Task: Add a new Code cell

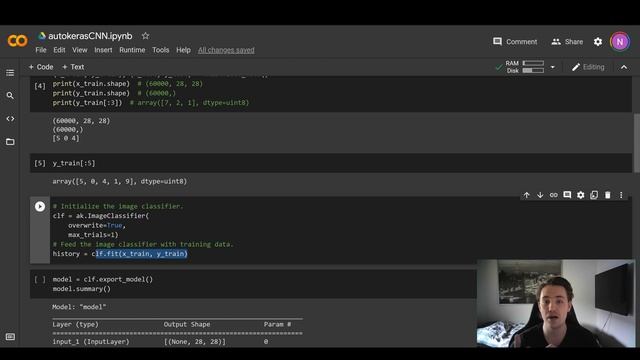Action: (x=41, y=67)
